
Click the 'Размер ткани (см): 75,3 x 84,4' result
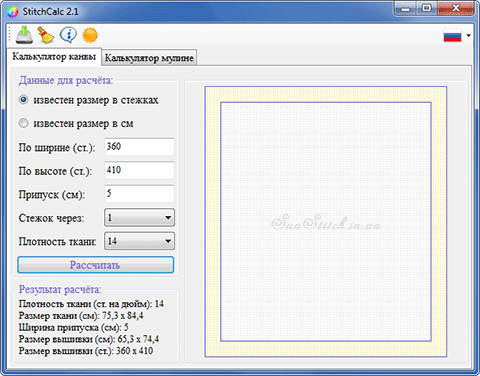tap(81, 315)
